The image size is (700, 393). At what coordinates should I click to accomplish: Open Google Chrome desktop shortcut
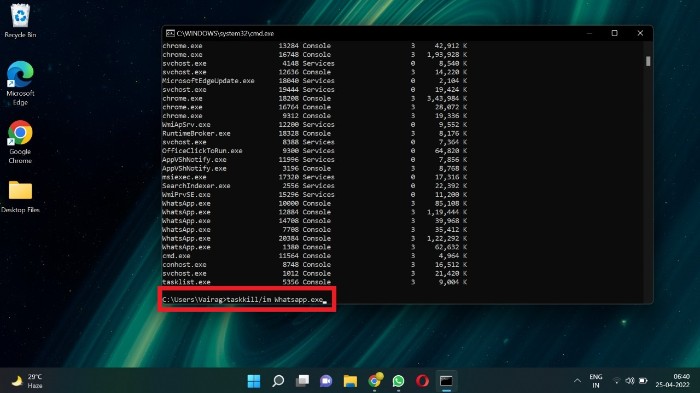pyautogui.click(x=20, y=142)
